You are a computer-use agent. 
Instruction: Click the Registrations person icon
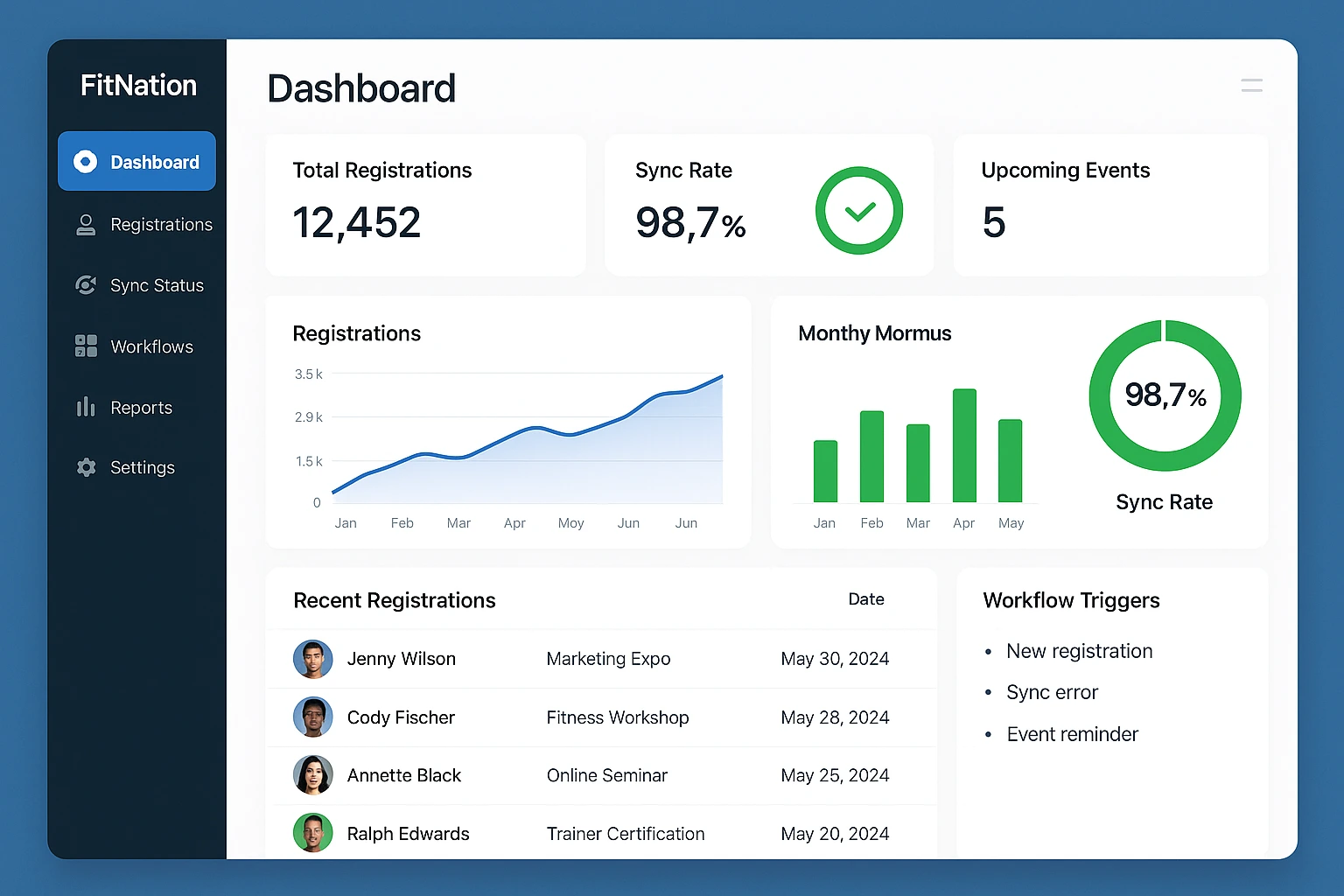86,225
